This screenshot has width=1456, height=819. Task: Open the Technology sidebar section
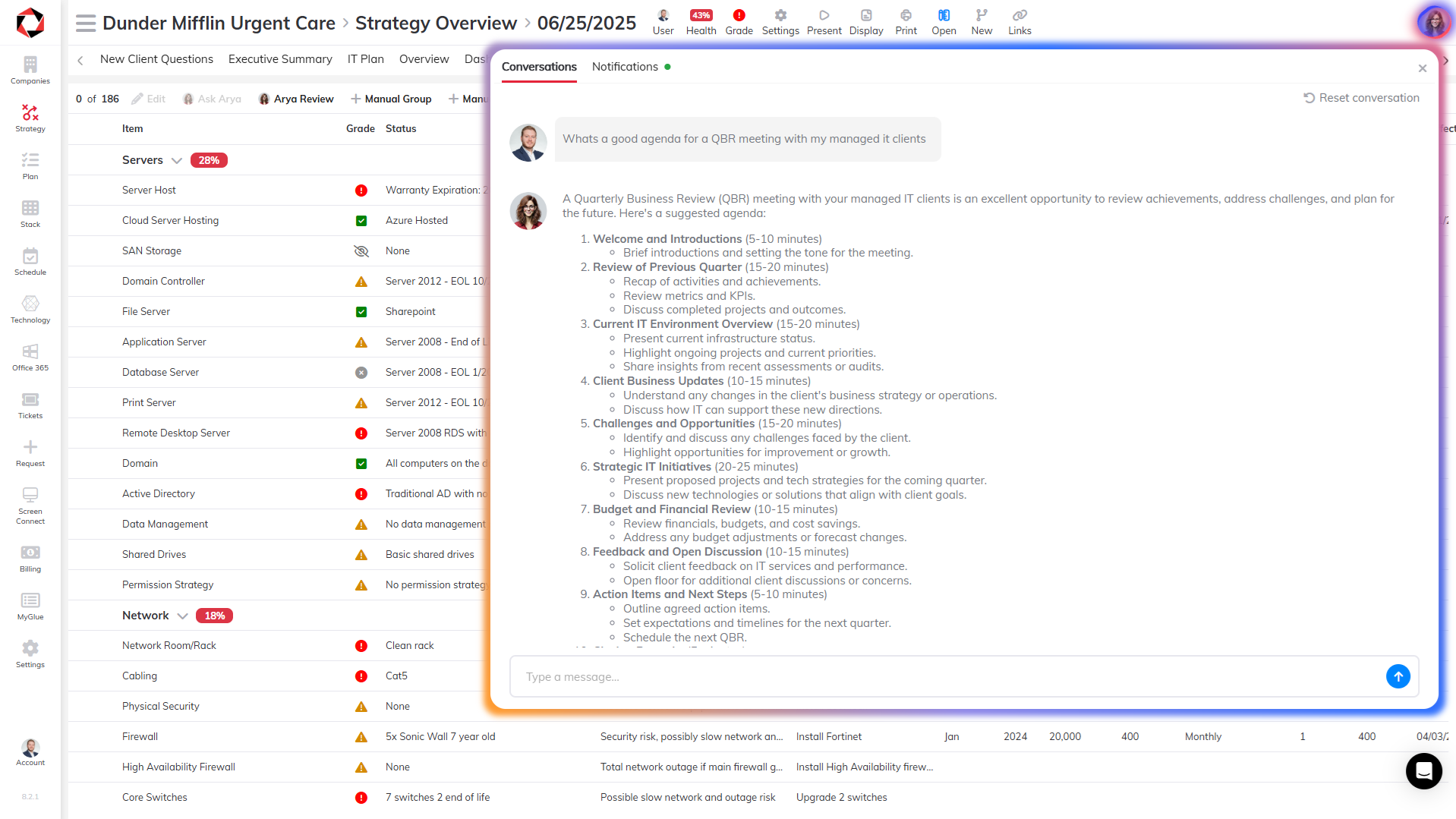(x=30, y=309)
